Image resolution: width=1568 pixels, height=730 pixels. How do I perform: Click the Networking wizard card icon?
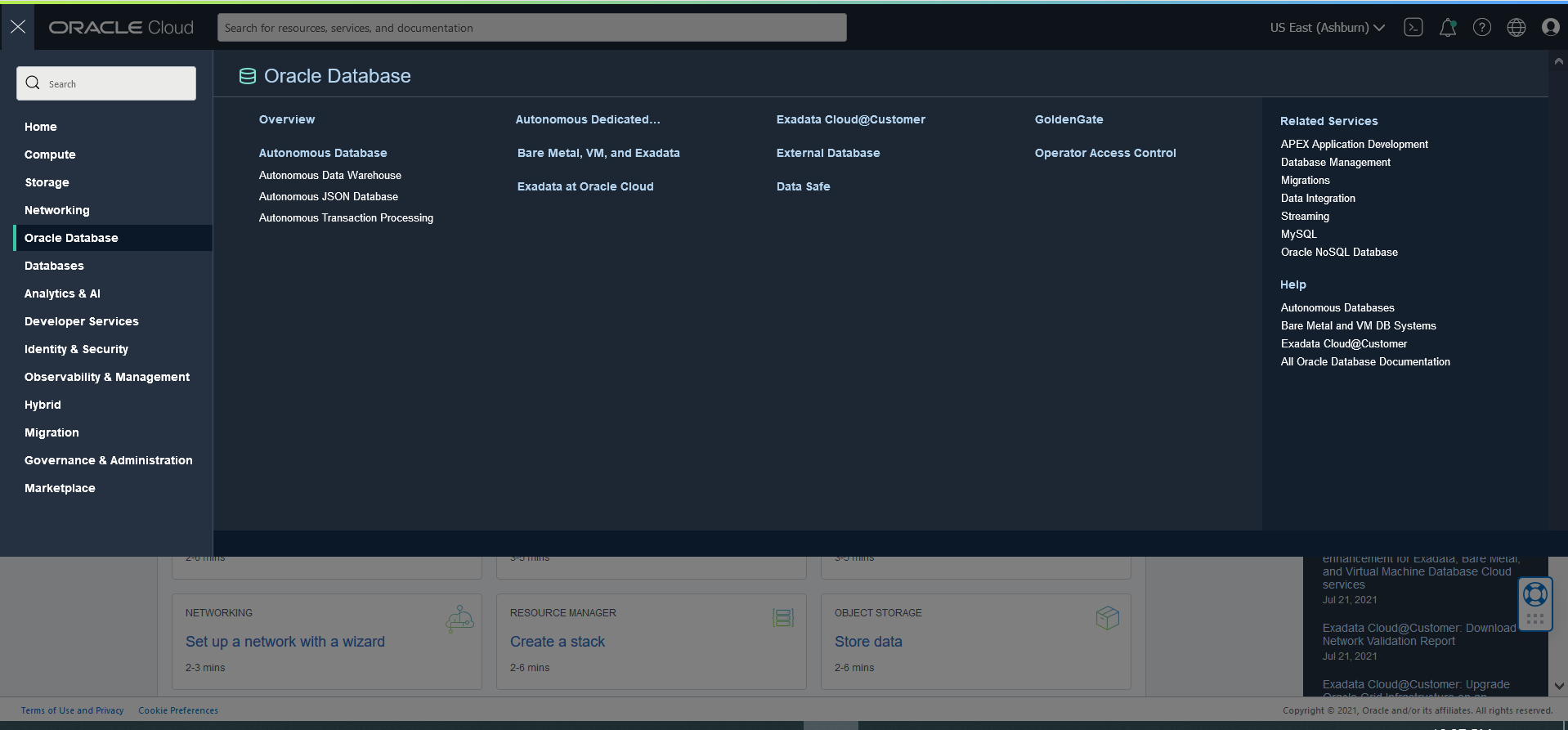tap(459, 619)
